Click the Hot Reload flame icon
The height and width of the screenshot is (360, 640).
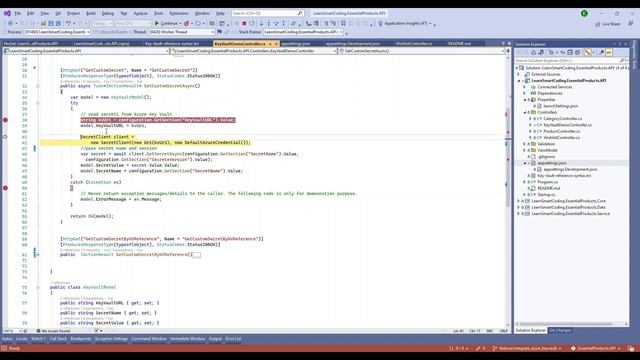coord(187,24)
